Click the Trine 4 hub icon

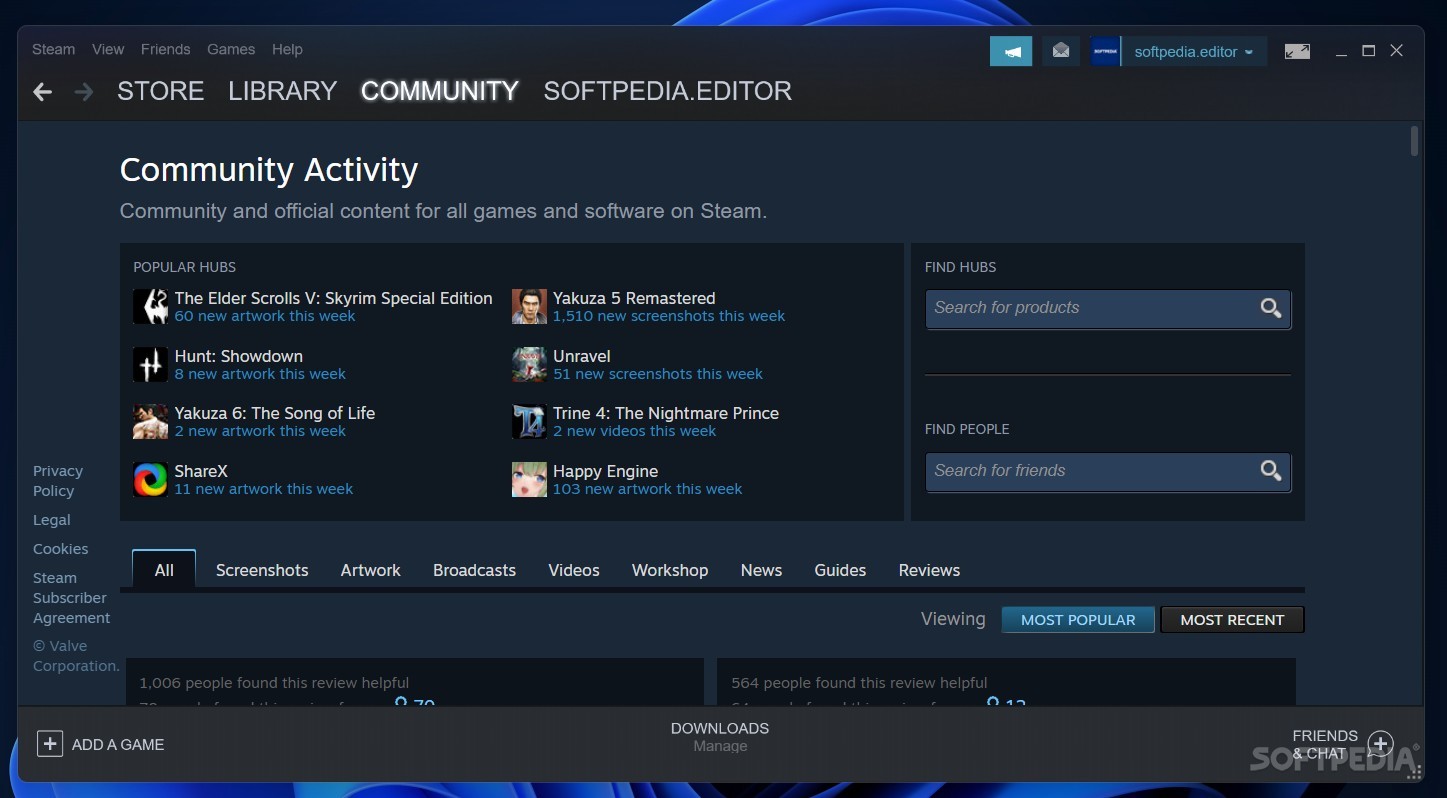(x=530, y=421)
